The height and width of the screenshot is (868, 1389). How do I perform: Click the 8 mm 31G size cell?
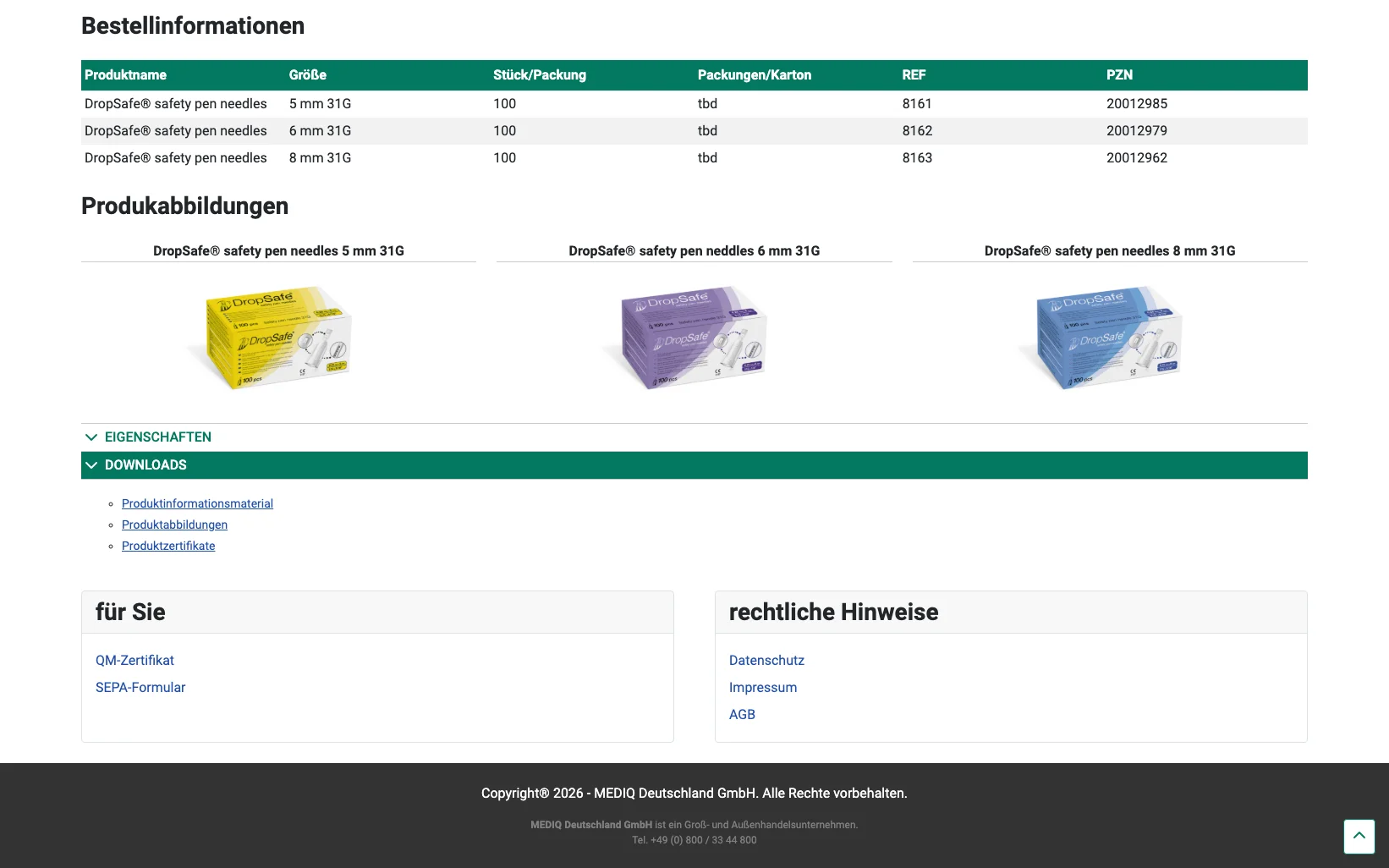tap(320, 157)
